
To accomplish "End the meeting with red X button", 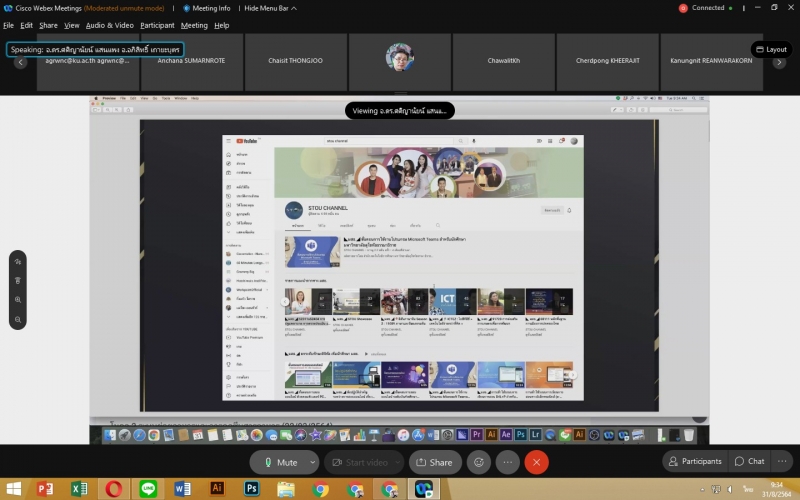I will 537,462.
